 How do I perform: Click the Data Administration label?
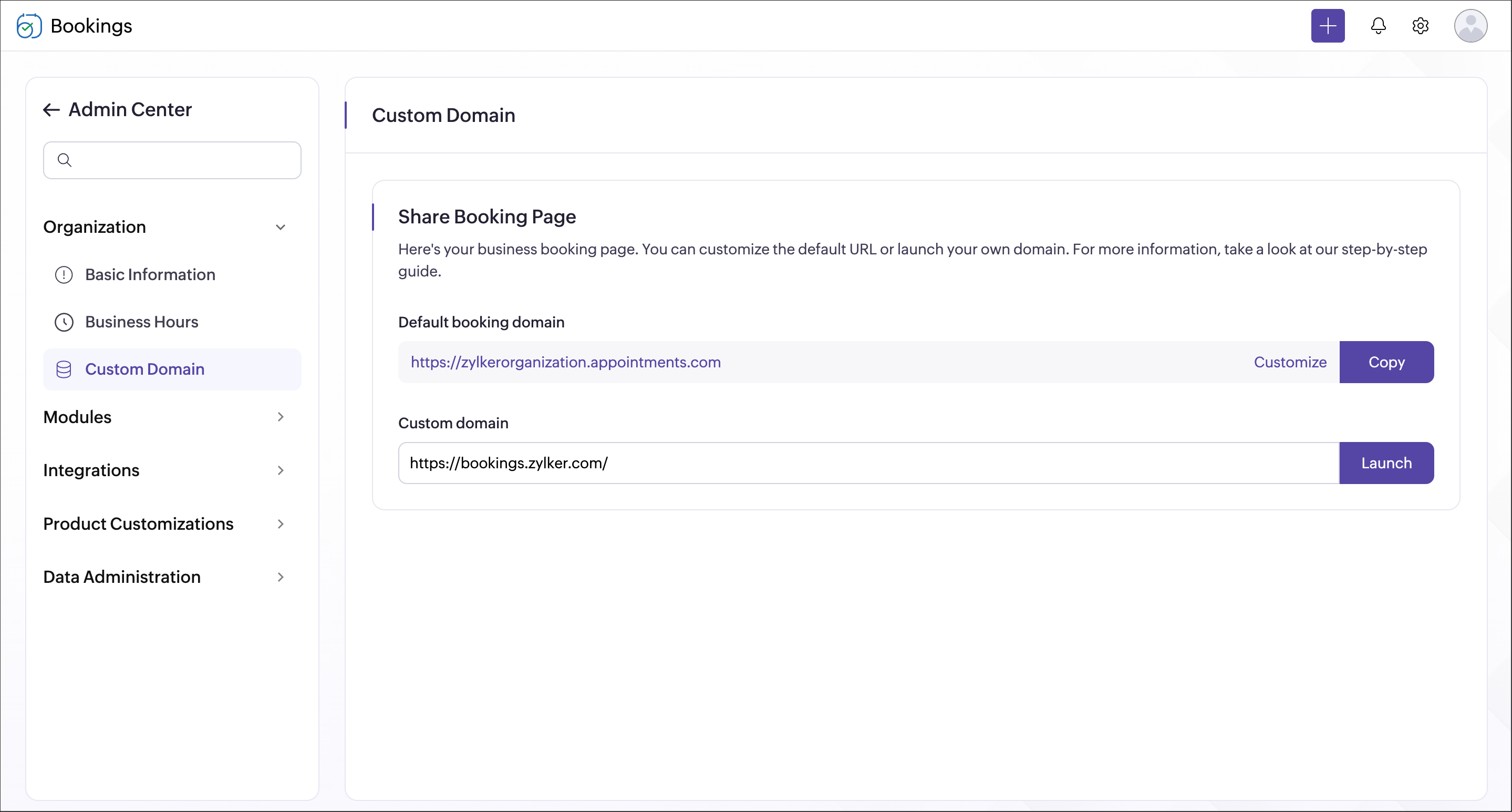(x=122, y=577)
